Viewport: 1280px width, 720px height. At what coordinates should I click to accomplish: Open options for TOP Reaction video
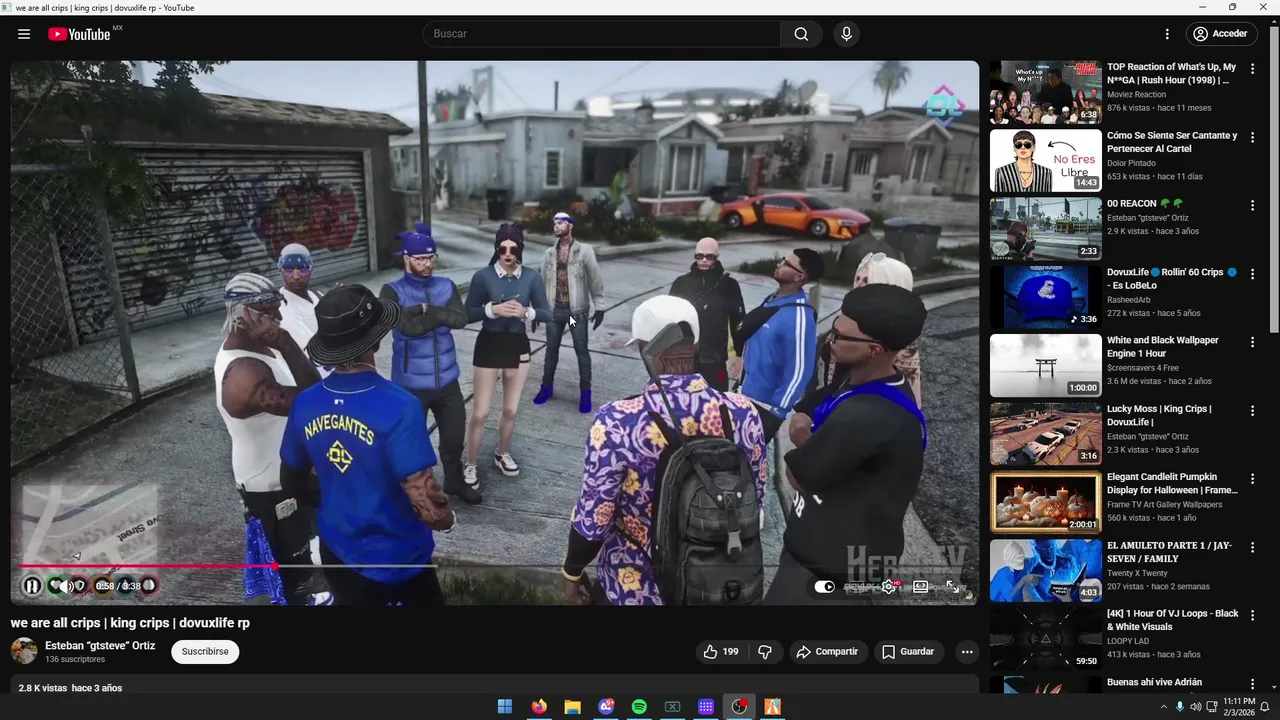click(x=1252, y=69)
